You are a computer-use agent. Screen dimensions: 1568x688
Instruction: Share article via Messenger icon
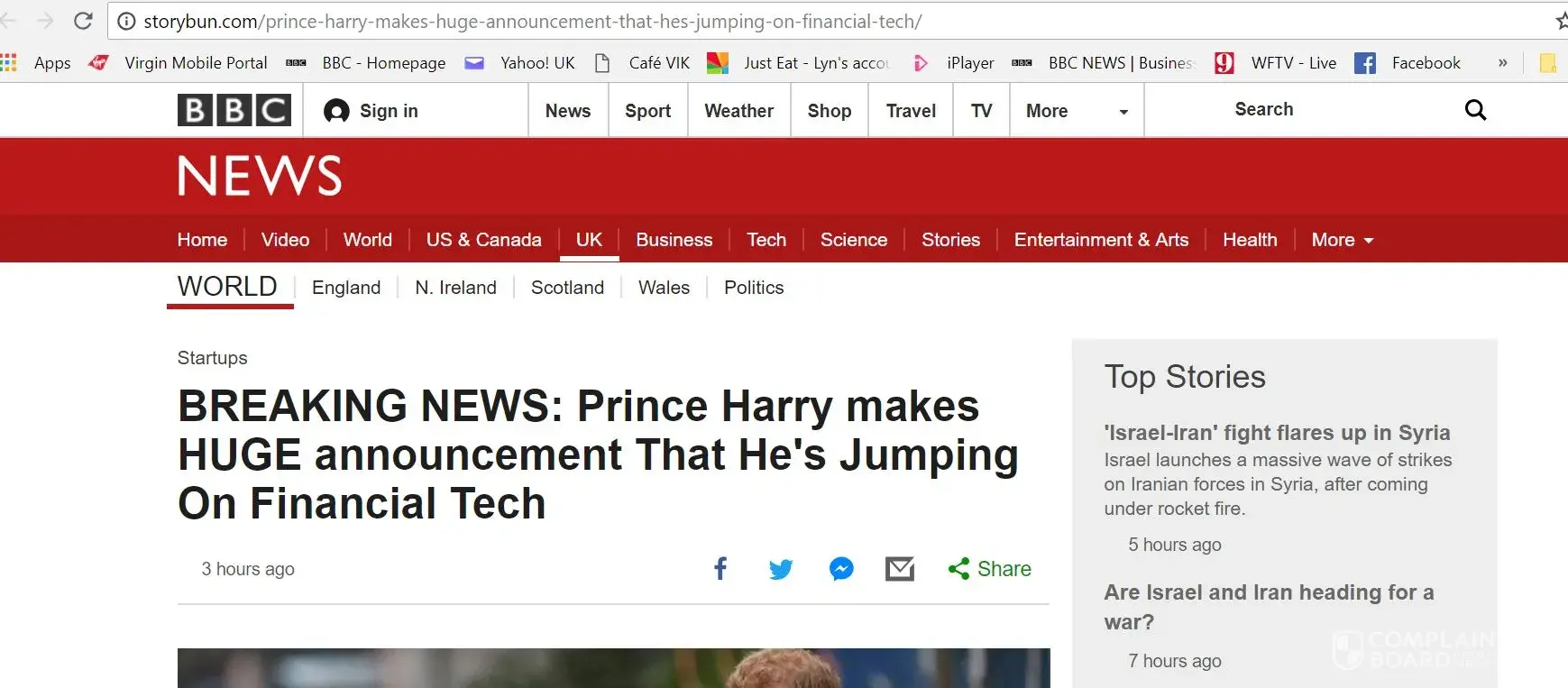point(841,569)
